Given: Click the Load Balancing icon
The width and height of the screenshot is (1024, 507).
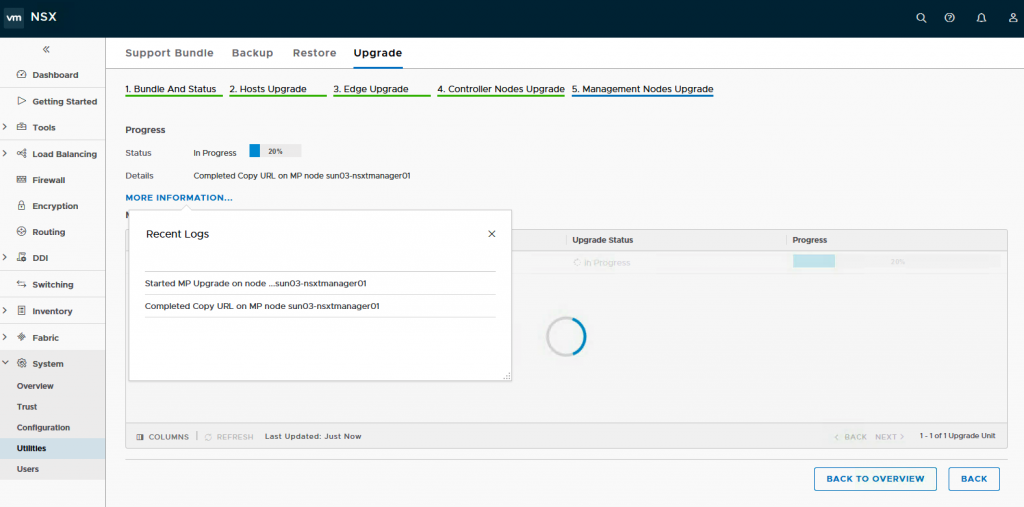Looking at the screenshot, I should [x=21, y=154].
